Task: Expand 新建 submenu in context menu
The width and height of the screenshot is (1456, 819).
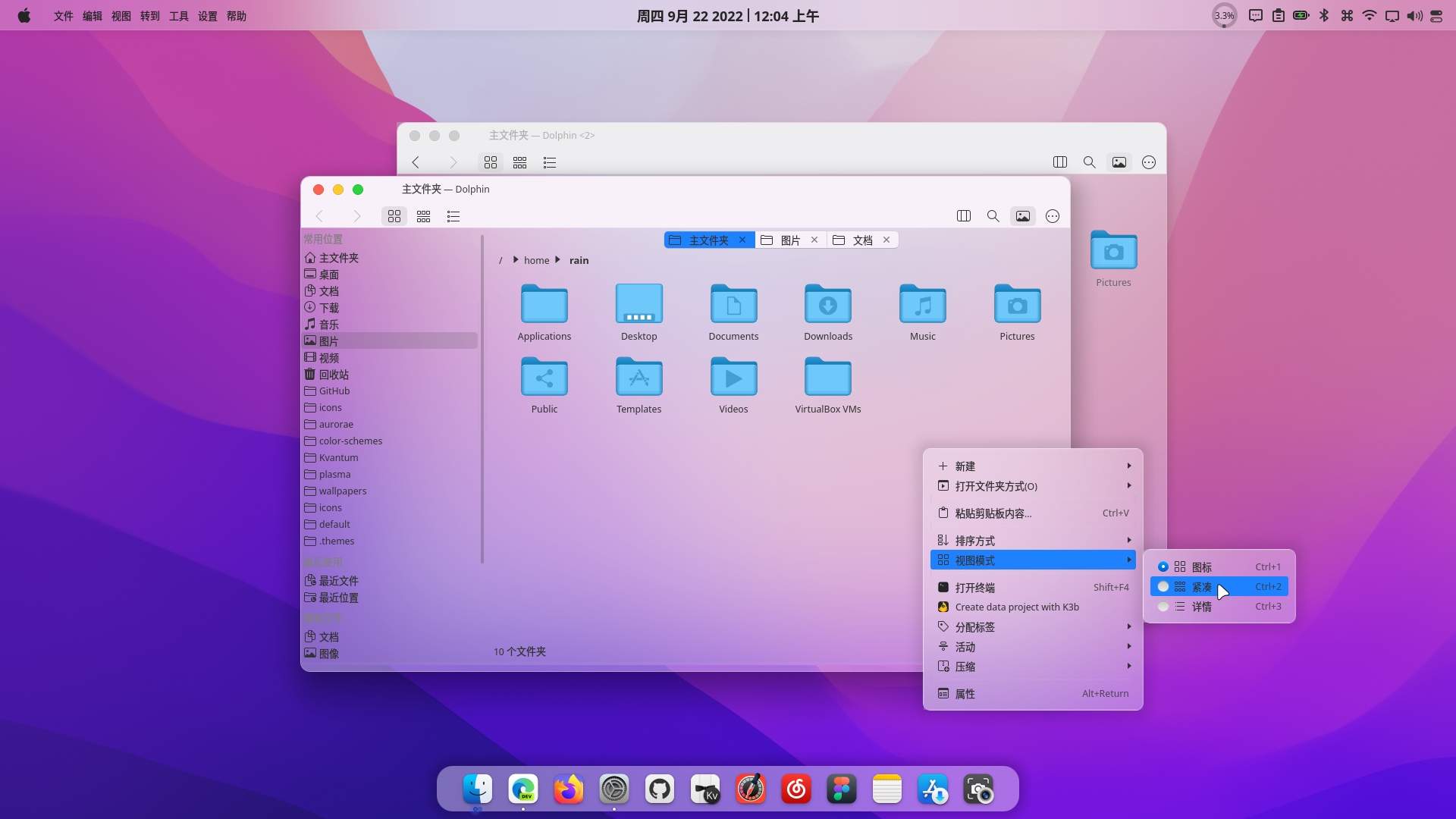Action: pos(1033,466)
